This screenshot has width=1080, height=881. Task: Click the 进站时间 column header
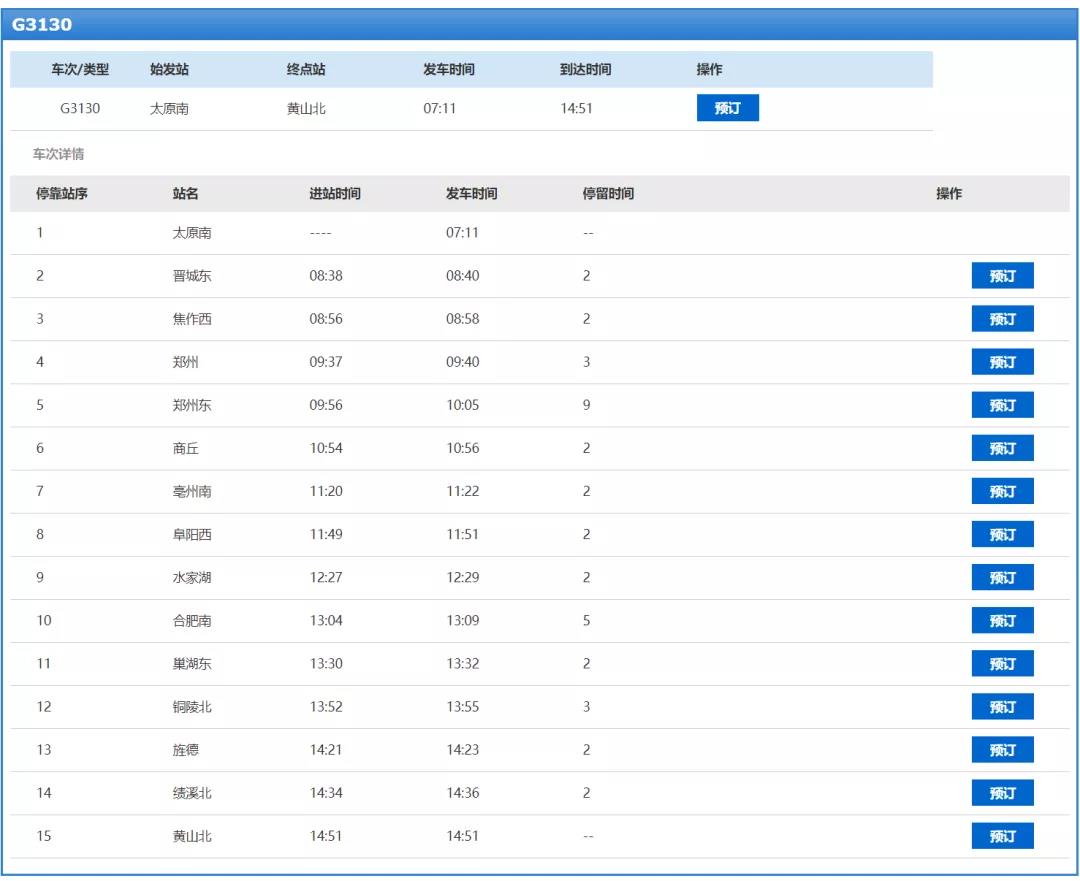335,194
